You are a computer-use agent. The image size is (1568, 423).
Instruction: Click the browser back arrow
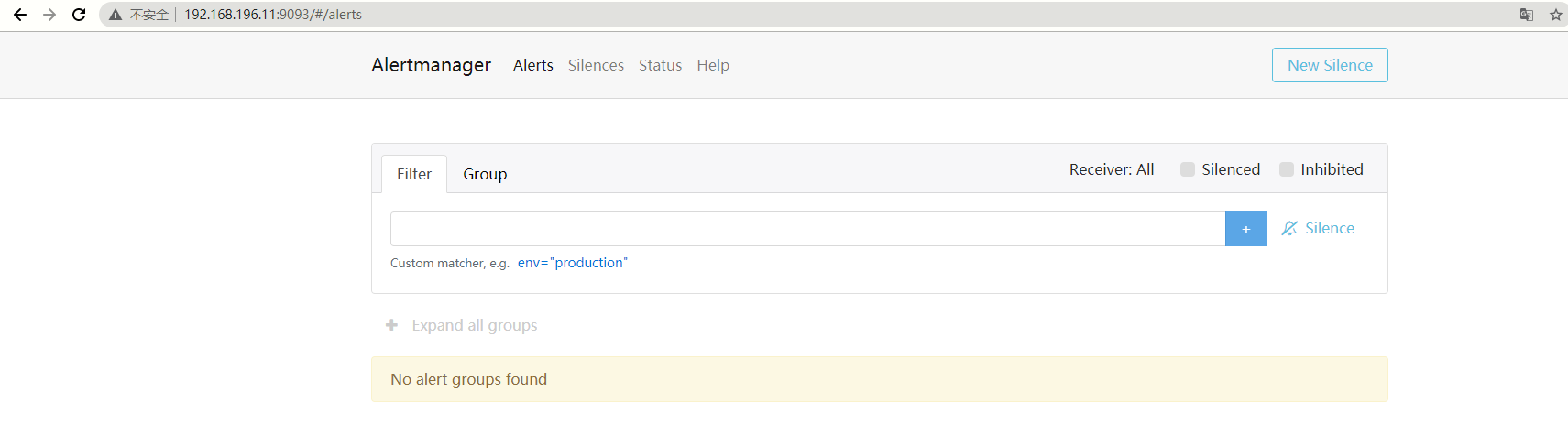click(x=20, y=15)
